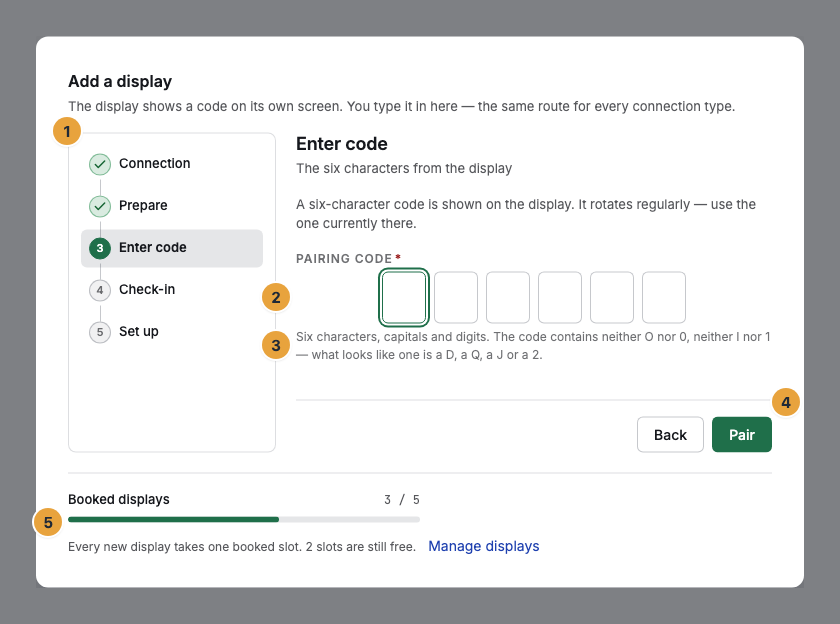Click the Booked displays progress bar

[244, 520]
